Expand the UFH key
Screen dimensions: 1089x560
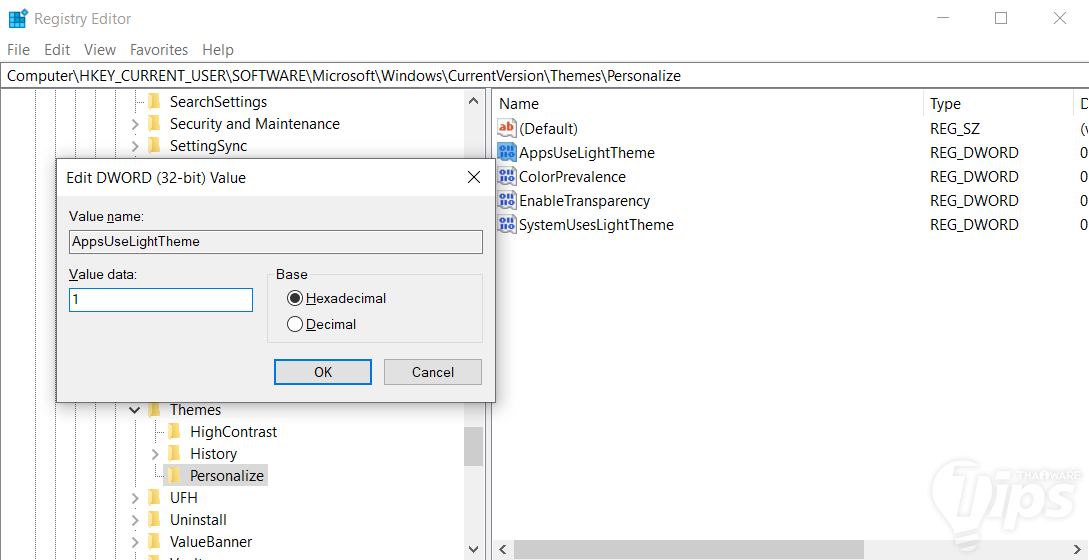pos(135,498)
